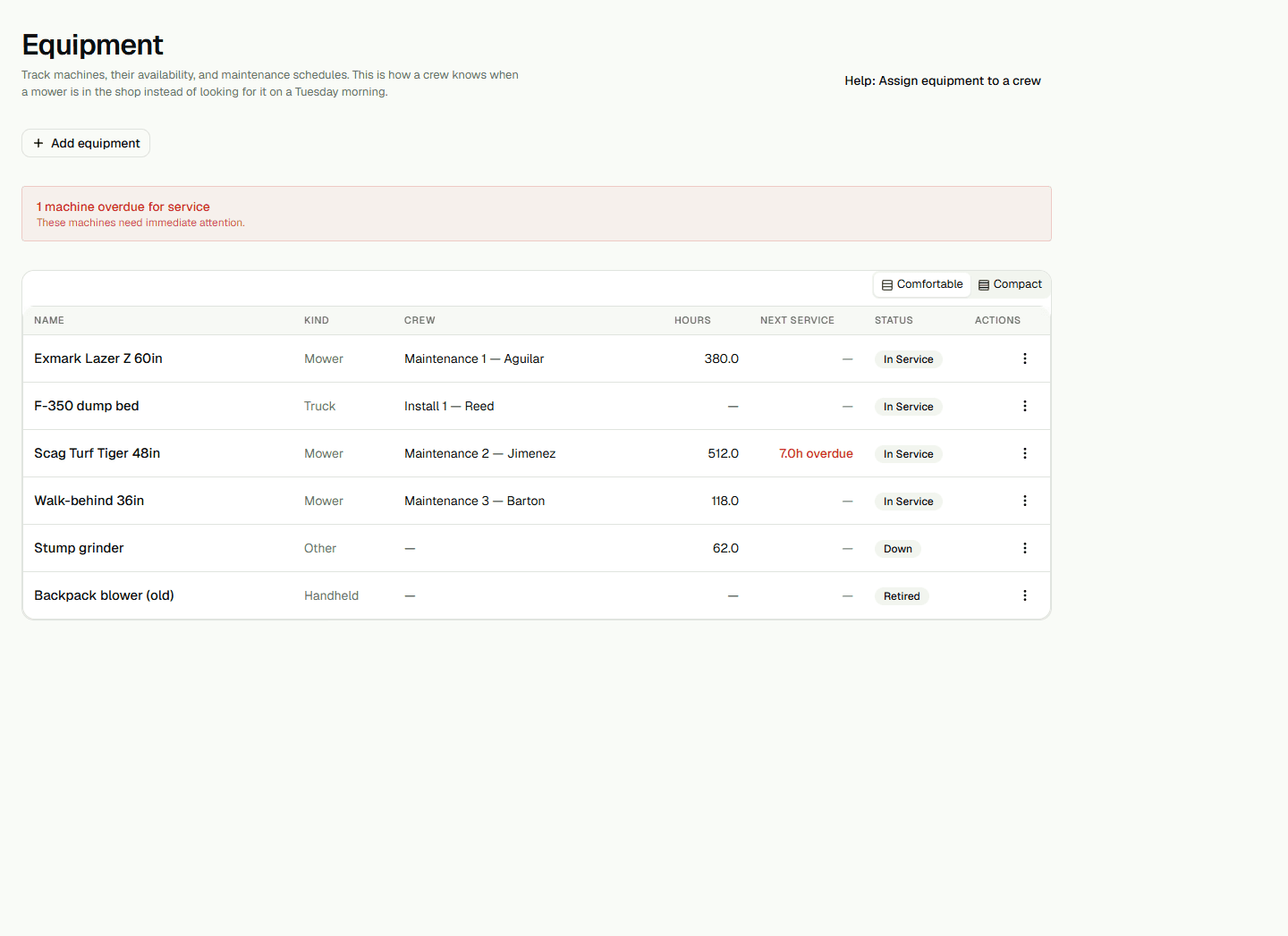The height and width of the screenshot is (936, 1288).
Task: Click the Retired status badge
Action: coord(902,596)
